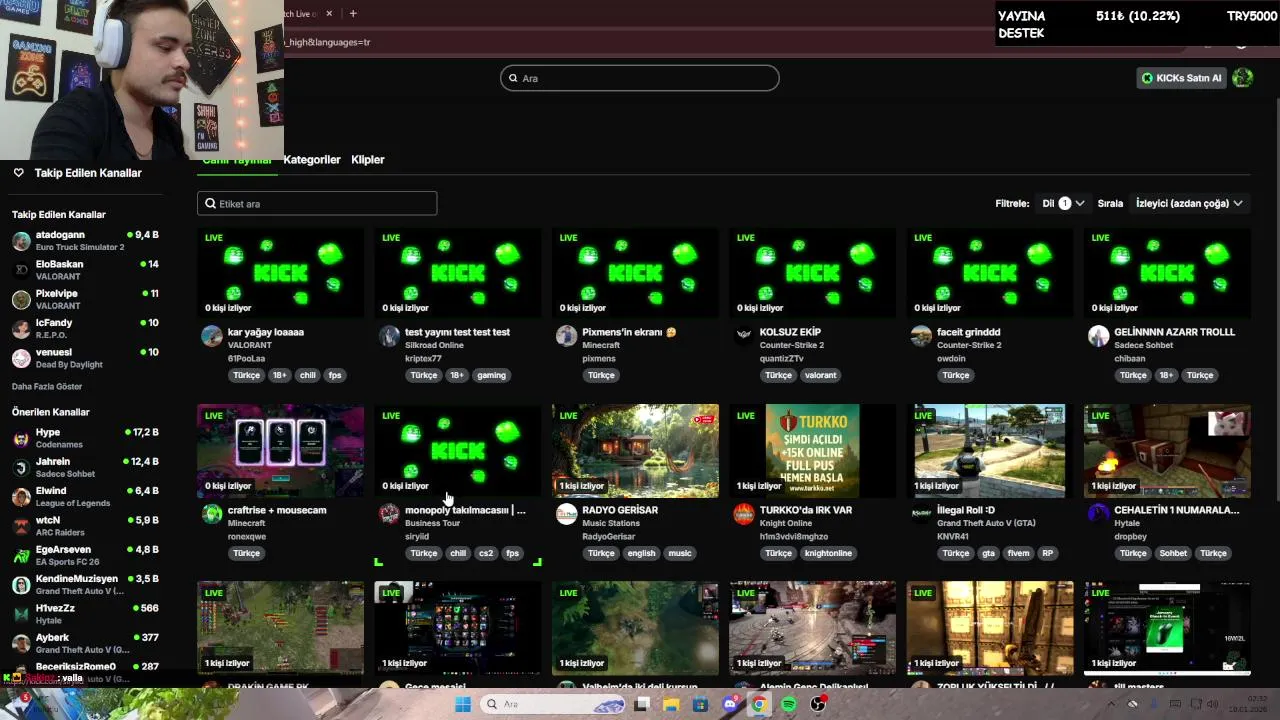Image resolution: width=1280 pixels, height=720 pixels.
Task: Click the valorant tag under KOLSUZ EKİP
Action: 820,375
